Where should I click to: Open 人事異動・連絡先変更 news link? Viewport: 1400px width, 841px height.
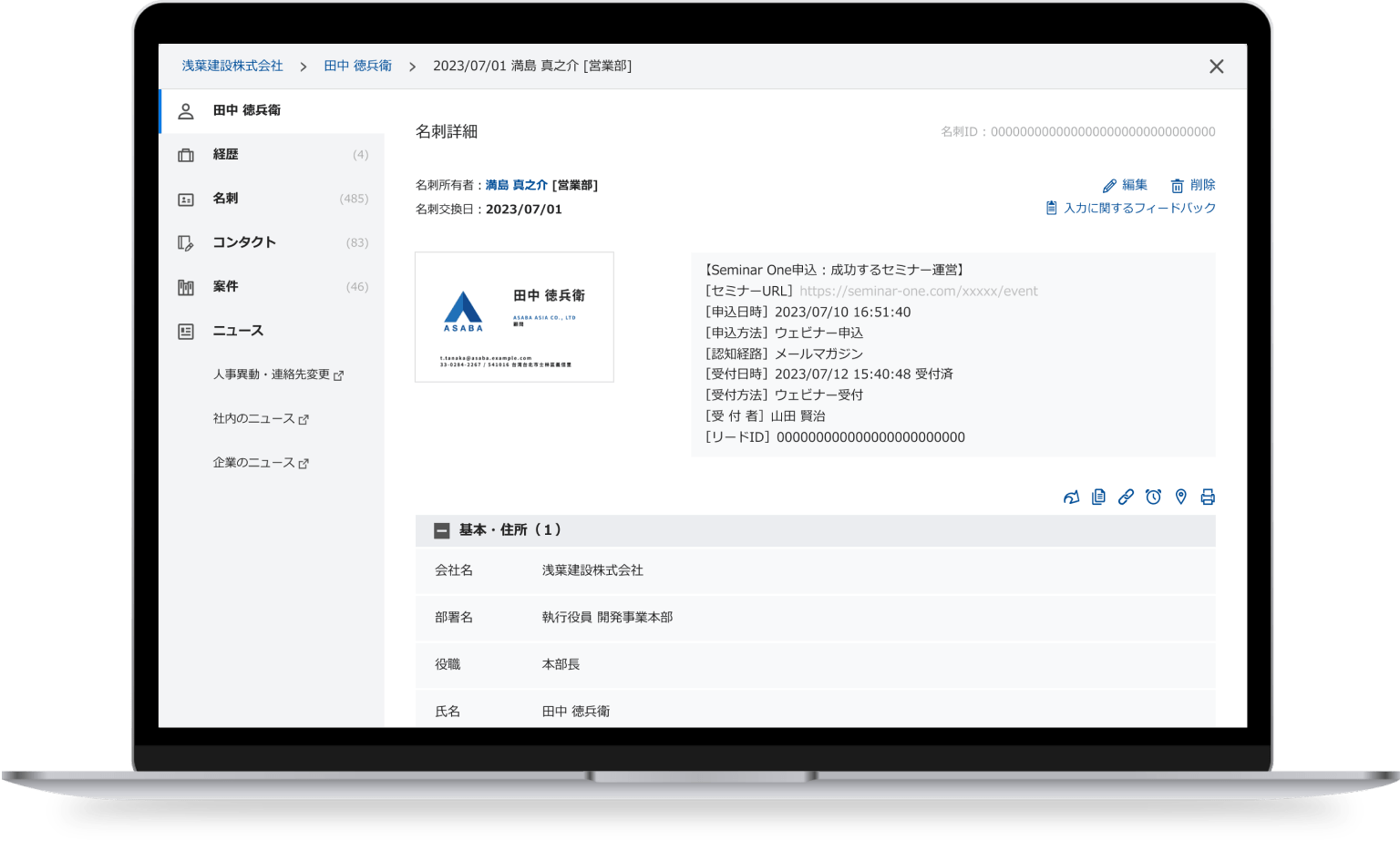(x=272, y=374)
